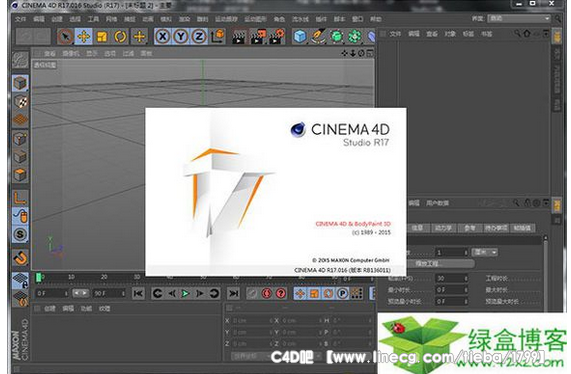Screen dimensions: 571x374
Task: Click the Enable Axis L-shaped icon
Action: 20,198
